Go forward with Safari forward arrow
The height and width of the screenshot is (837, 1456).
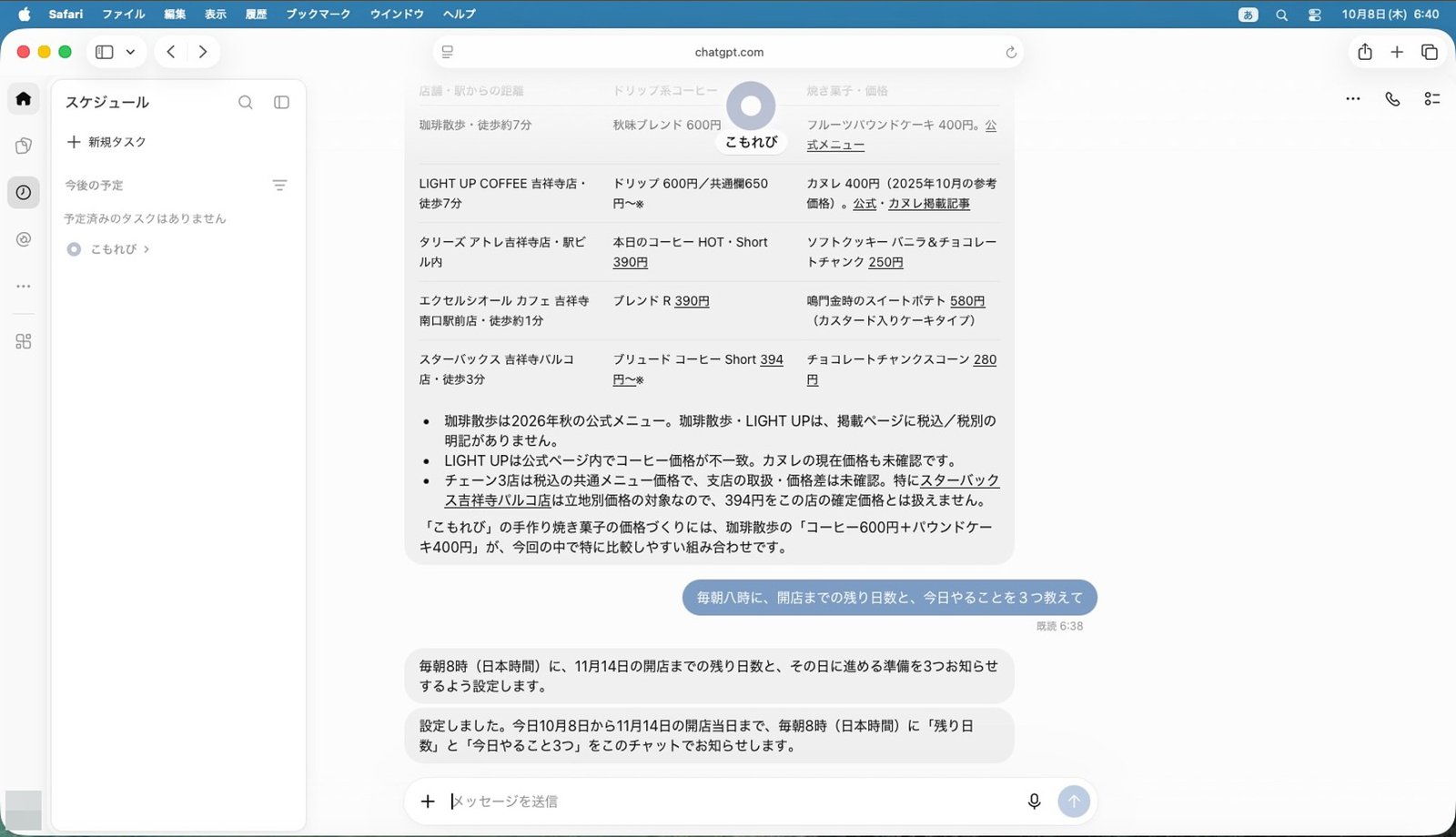tap(203, 52)
